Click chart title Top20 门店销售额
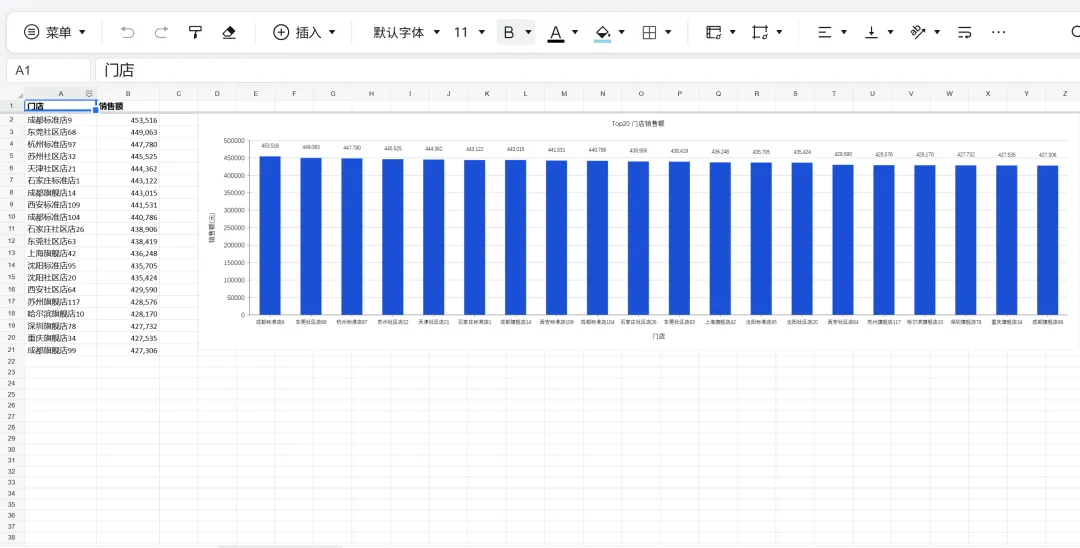This screenshot has height=548, width=1080. (x=638, y=123)
